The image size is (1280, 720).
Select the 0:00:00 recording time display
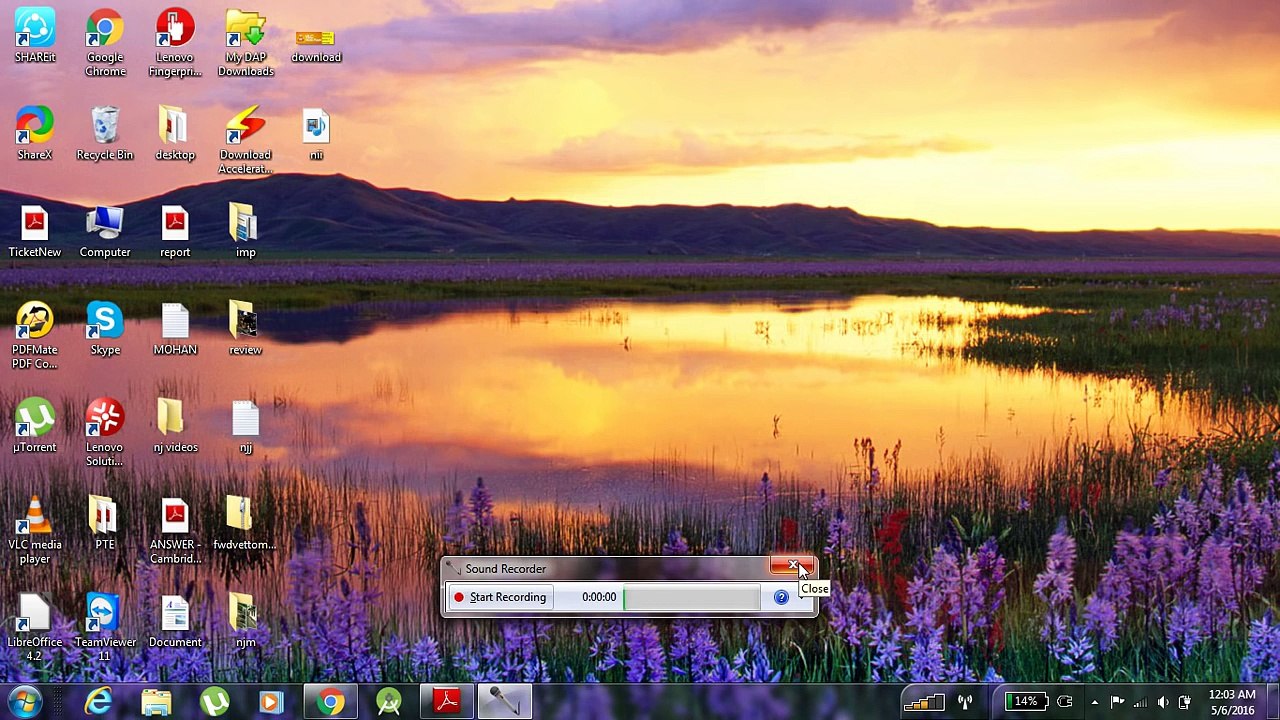pyautogui.click(x=599, y=597)
